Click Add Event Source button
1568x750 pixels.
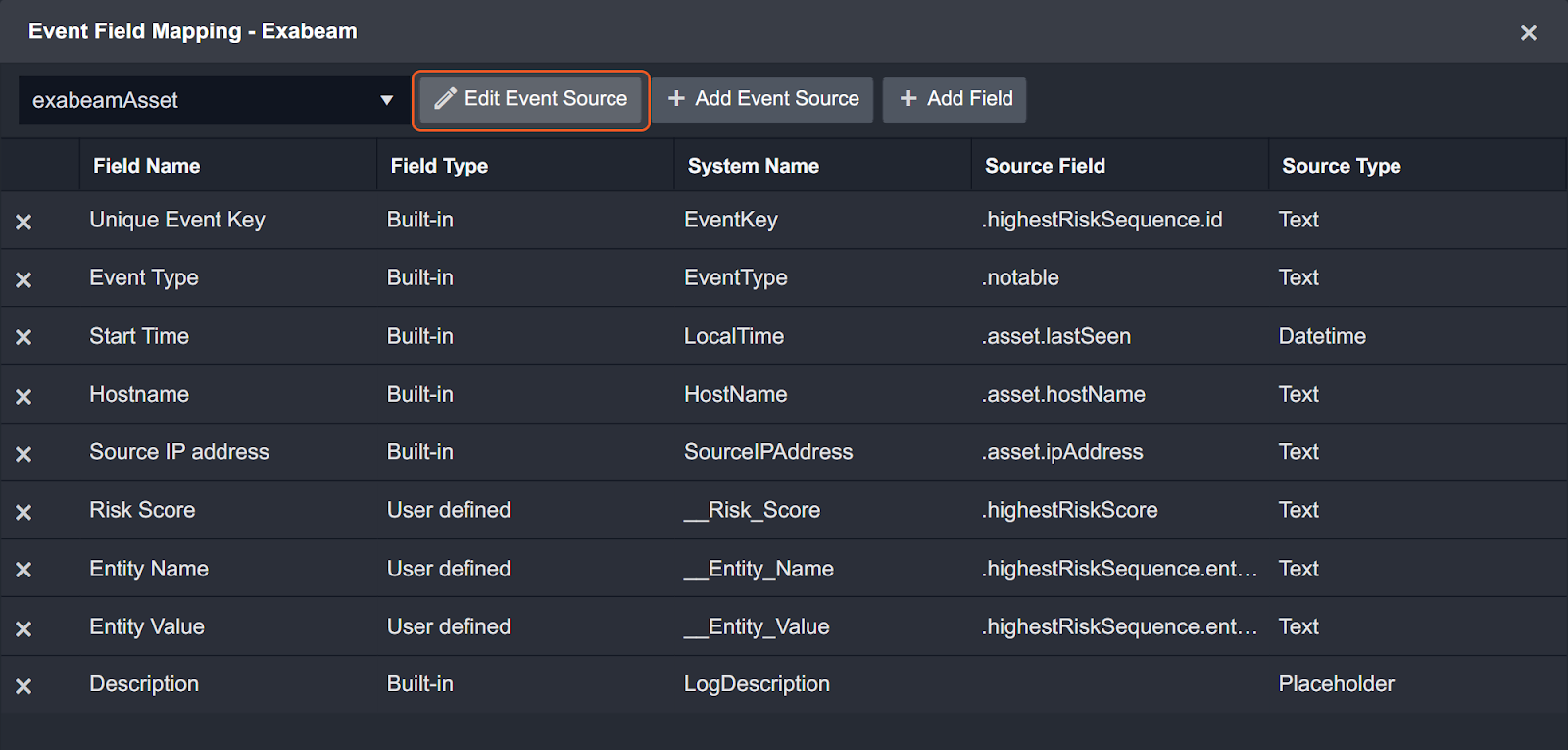pyautogui.click(x=763, y=99)
